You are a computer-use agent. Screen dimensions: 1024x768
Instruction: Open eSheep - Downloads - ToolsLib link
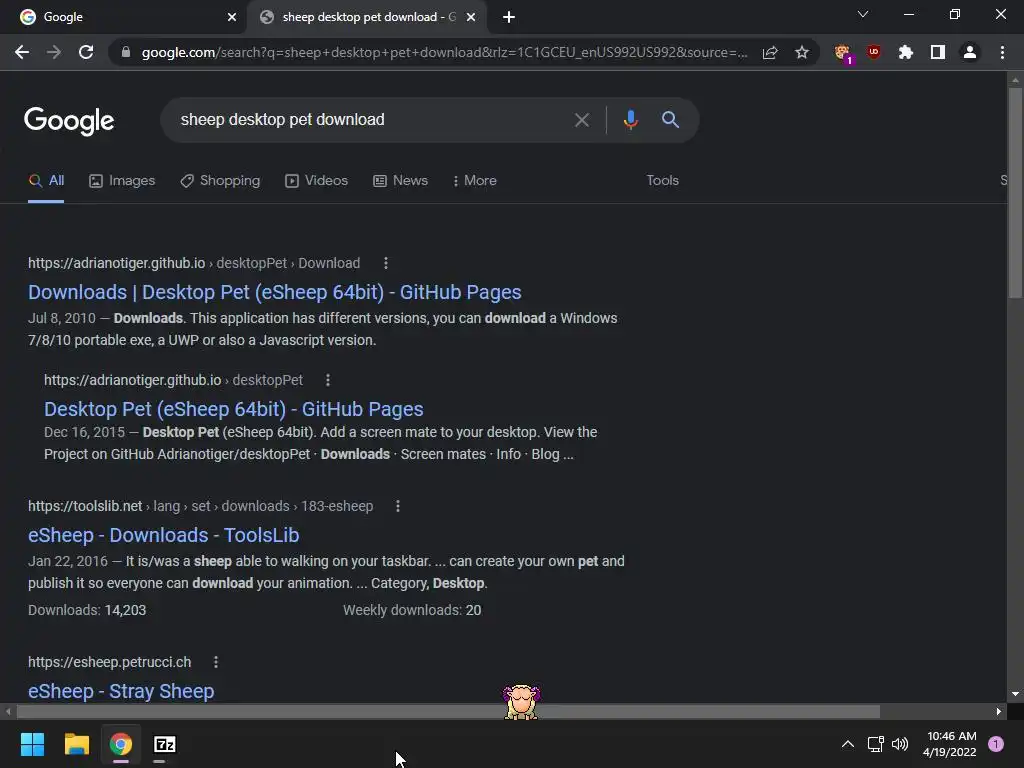tap(163, 535)
